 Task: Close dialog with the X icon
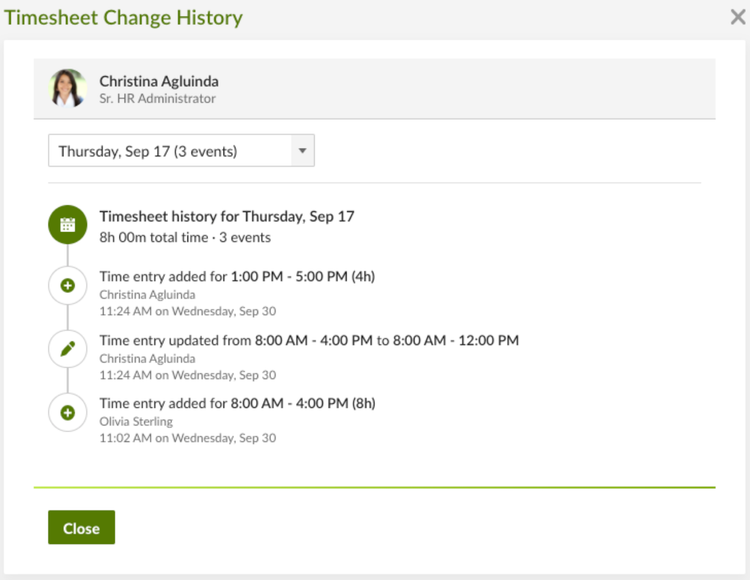738,17
